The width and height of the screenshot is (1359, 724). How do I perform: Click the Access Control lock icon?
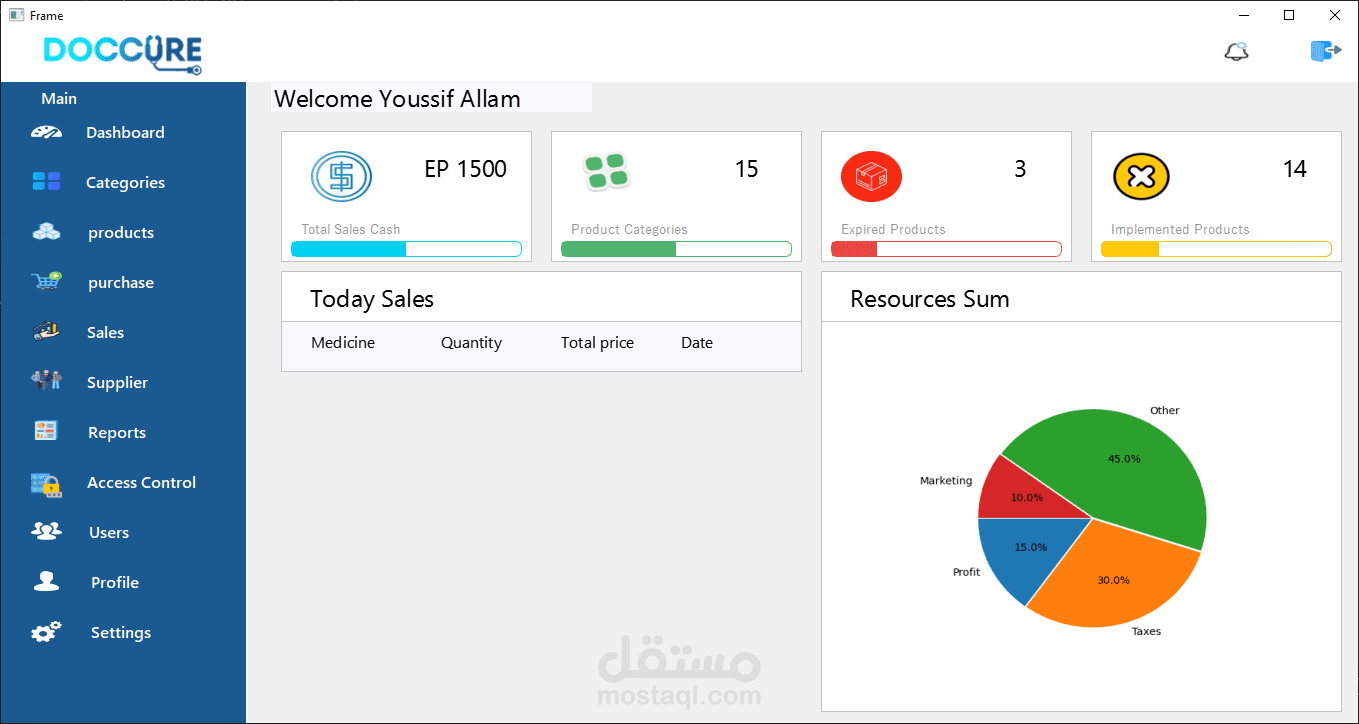point(46,484)
